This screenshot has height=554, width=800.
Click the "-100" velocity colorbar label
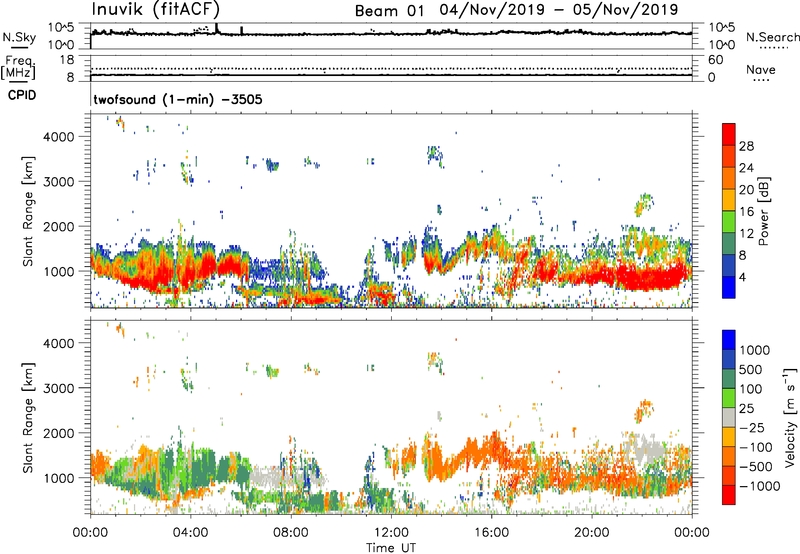coord(756,447)
